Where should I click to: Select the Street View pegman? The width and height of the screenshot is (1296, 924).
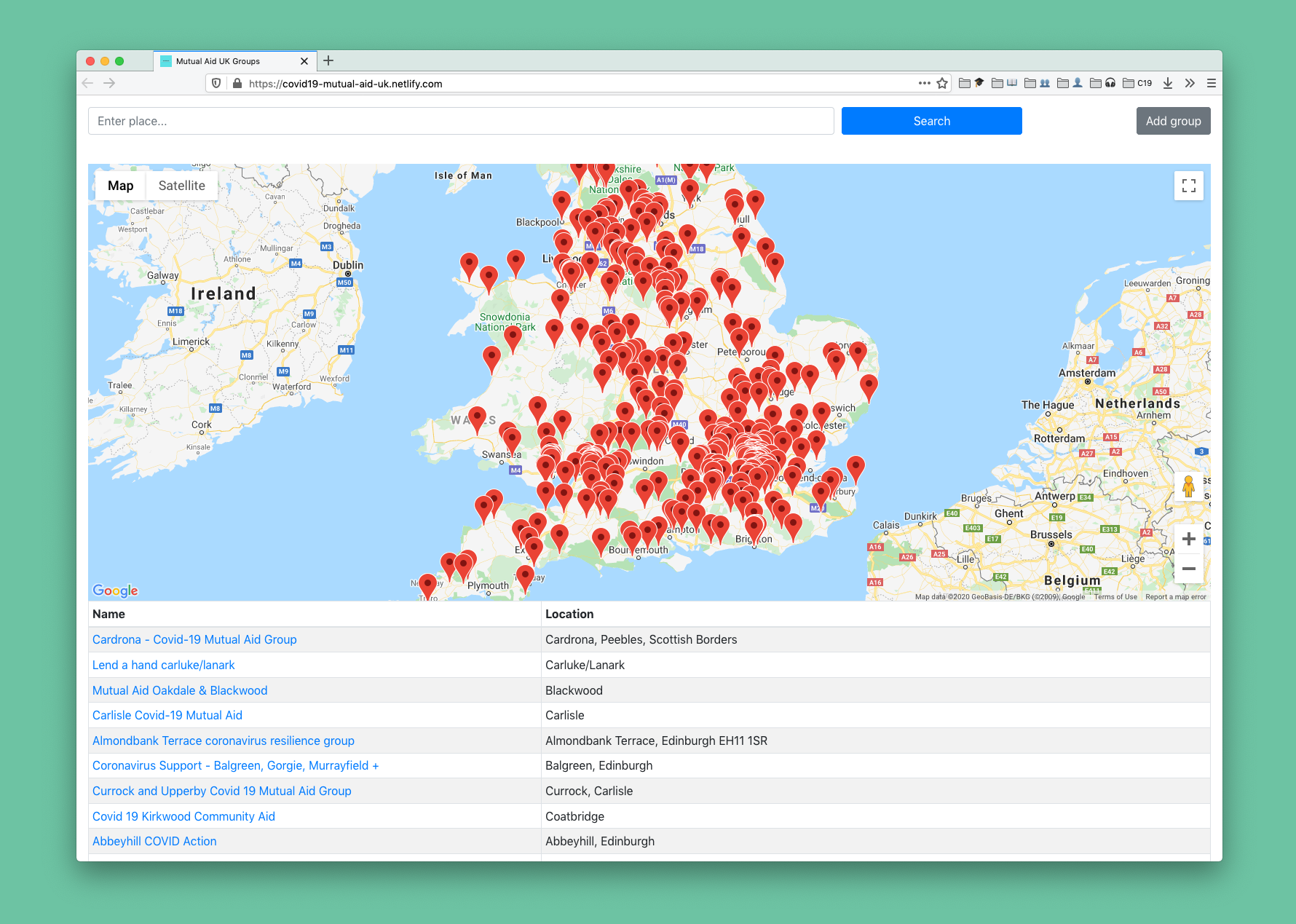coord(1188,486)
